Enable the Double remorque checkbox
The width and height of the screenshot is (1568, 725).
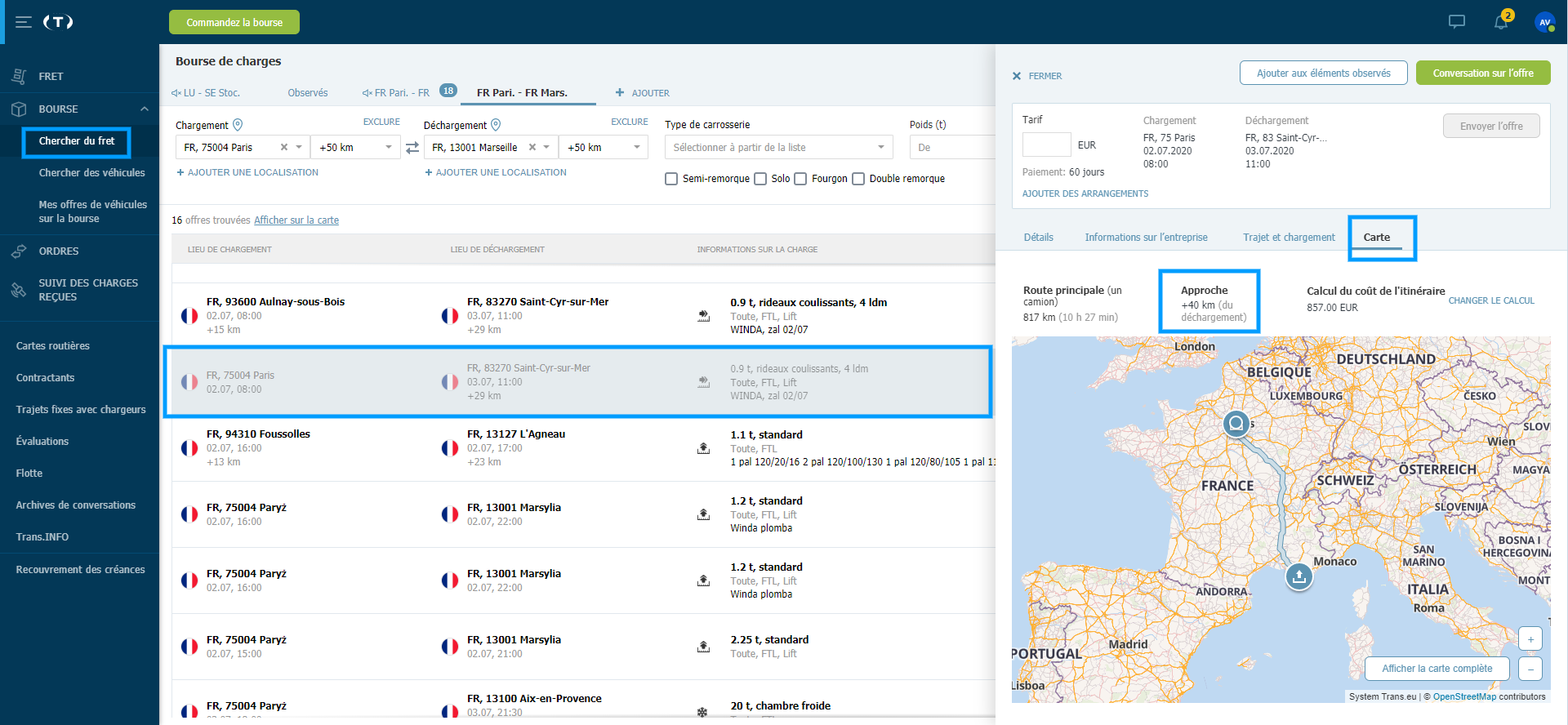(x=858, y=179)
